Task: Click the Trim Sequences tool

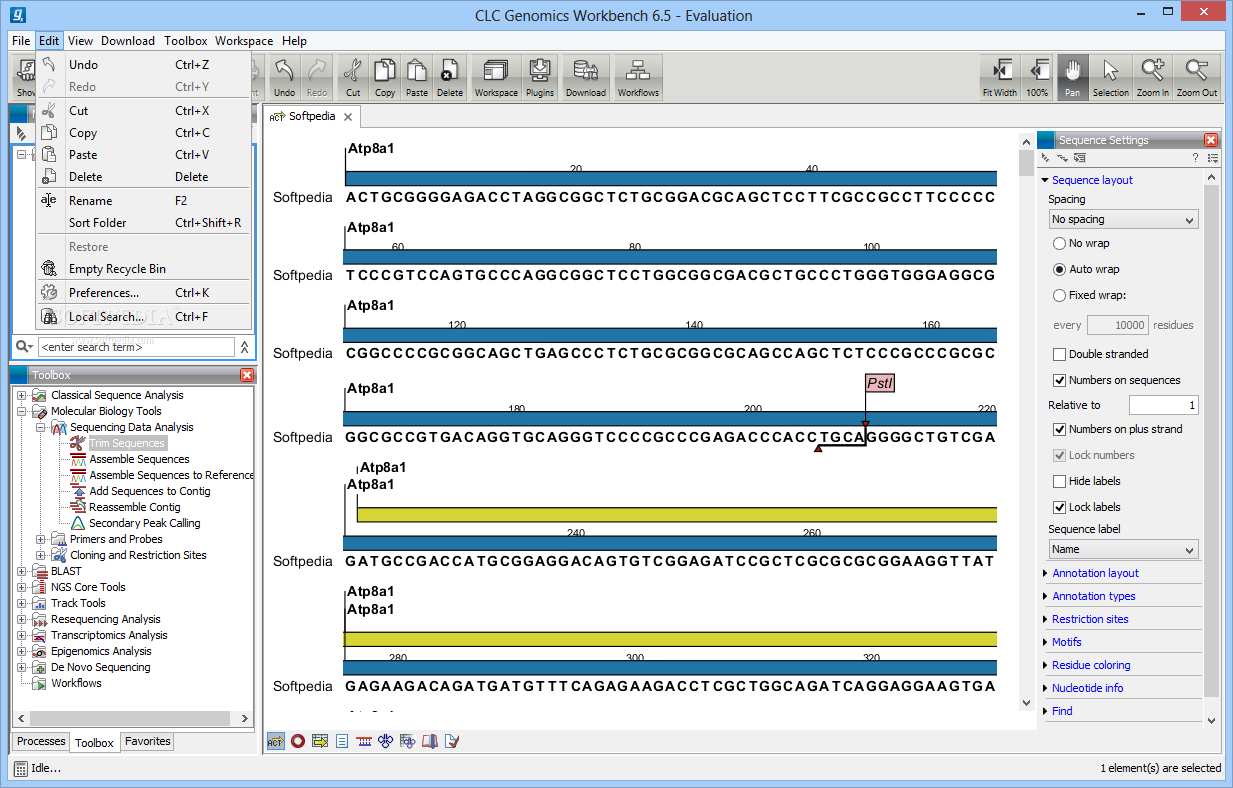Action: pos(126,443)
